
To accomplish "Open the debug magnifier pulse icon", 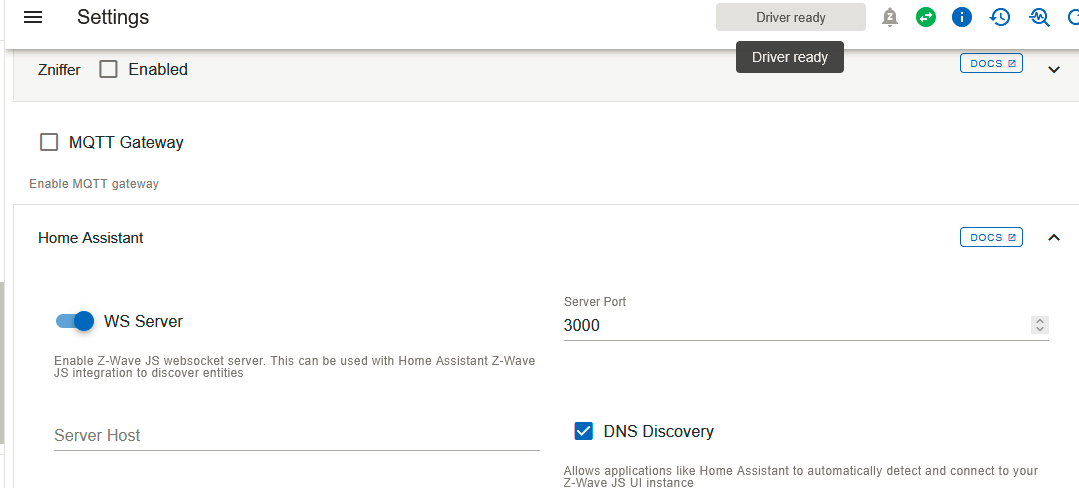I will [x=1039, y=17].
